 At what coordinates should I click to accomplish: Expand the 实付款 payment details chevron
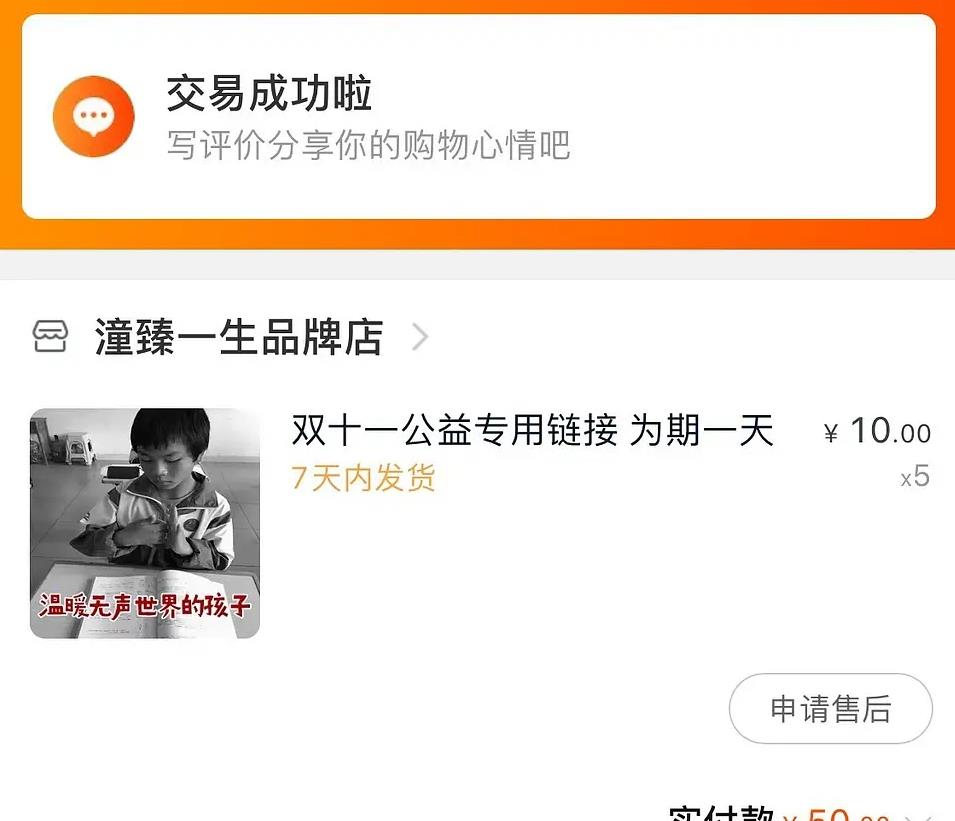[x=925, y=816]
